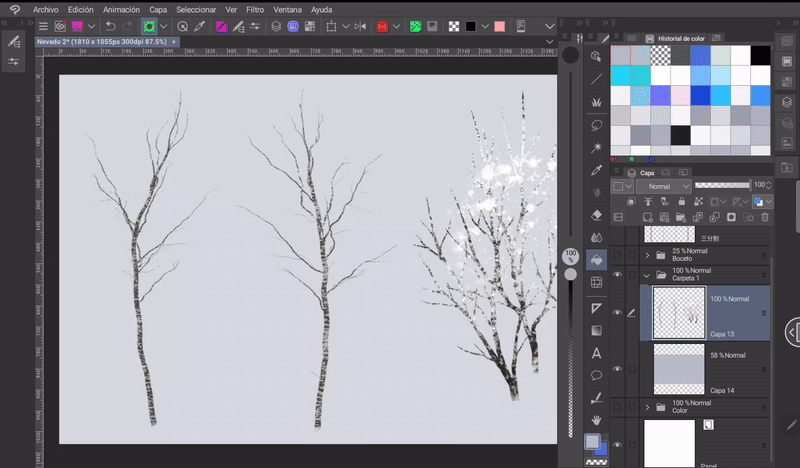
Task: Open the Capa menu
Action: point(158,9)
